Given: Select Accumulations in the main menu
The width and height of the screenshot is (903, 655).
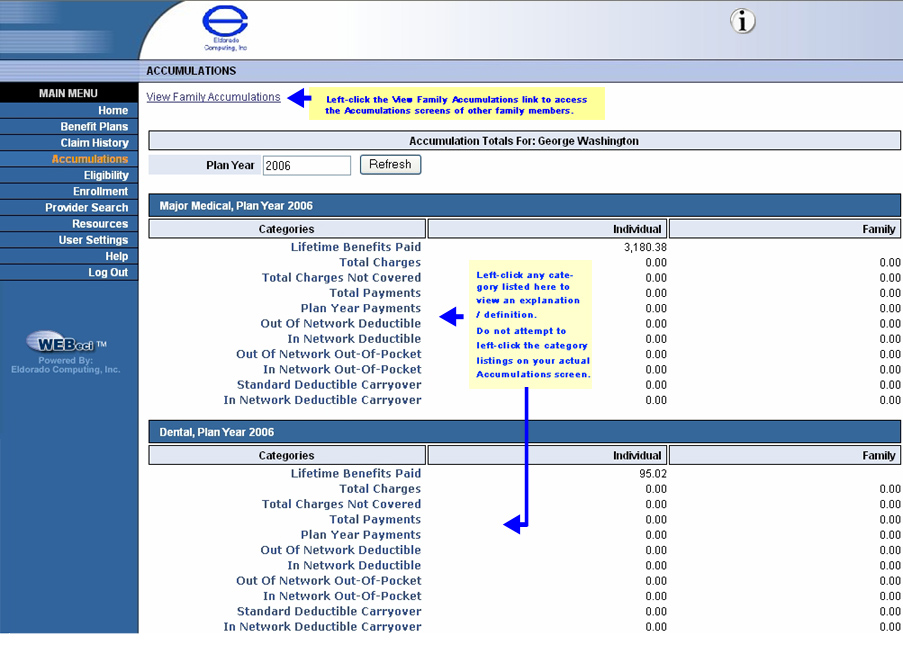Looking at the screenshot, I should click(90, 159).
